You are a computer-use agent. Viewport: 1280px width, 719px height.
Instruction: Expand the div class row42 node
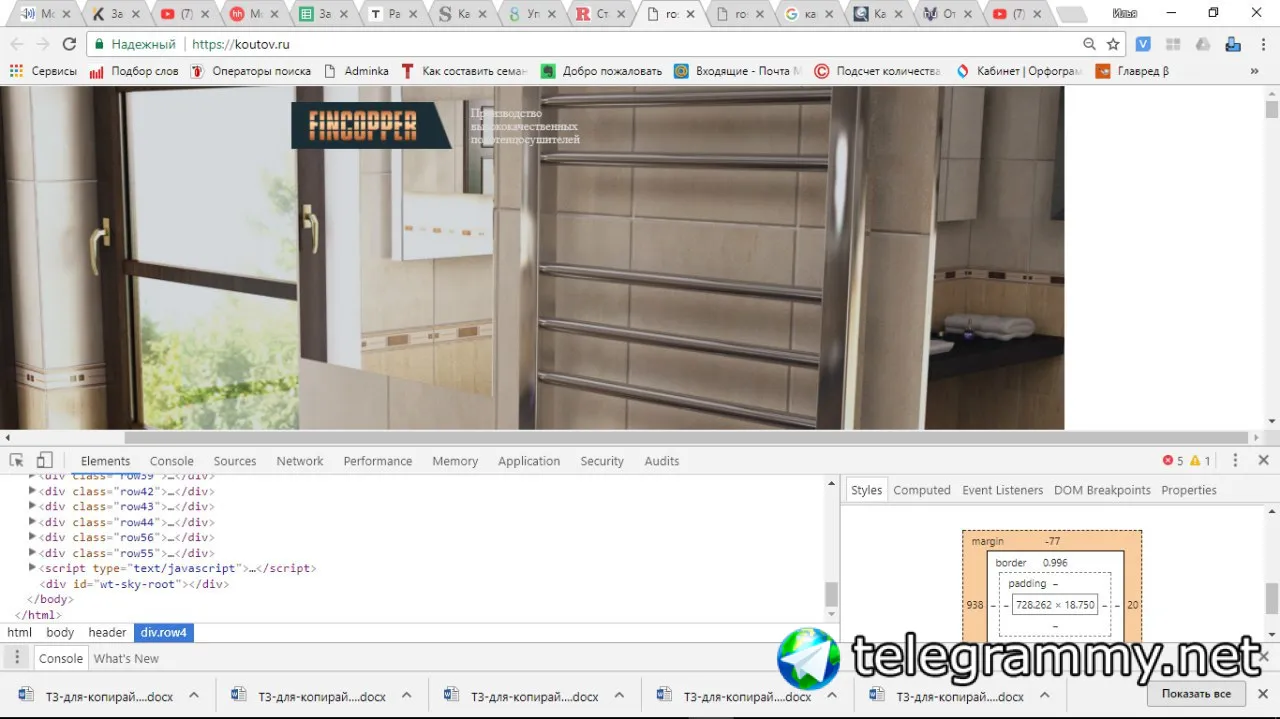(x=32, y=491)
